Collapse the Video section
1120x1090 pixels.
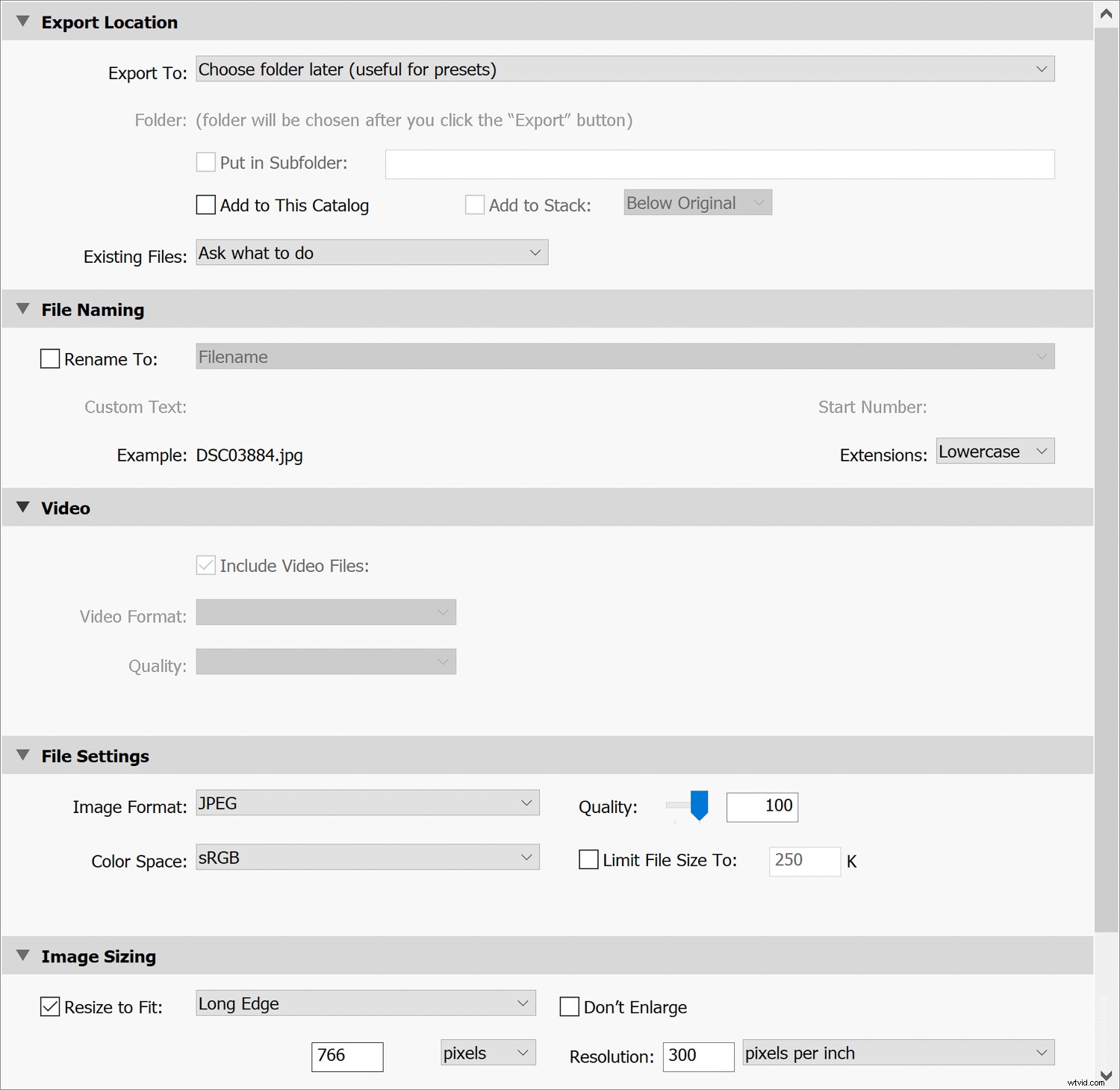[x=22, y=507]
